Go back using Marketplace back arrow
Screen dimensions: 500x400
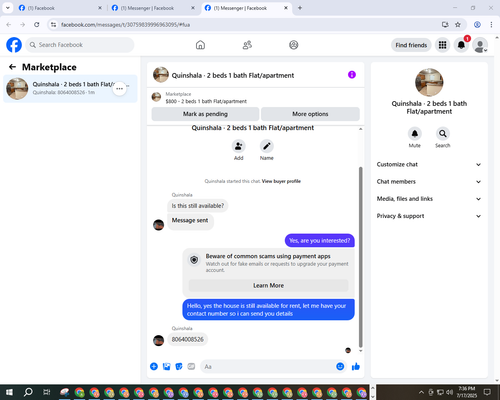12,67
